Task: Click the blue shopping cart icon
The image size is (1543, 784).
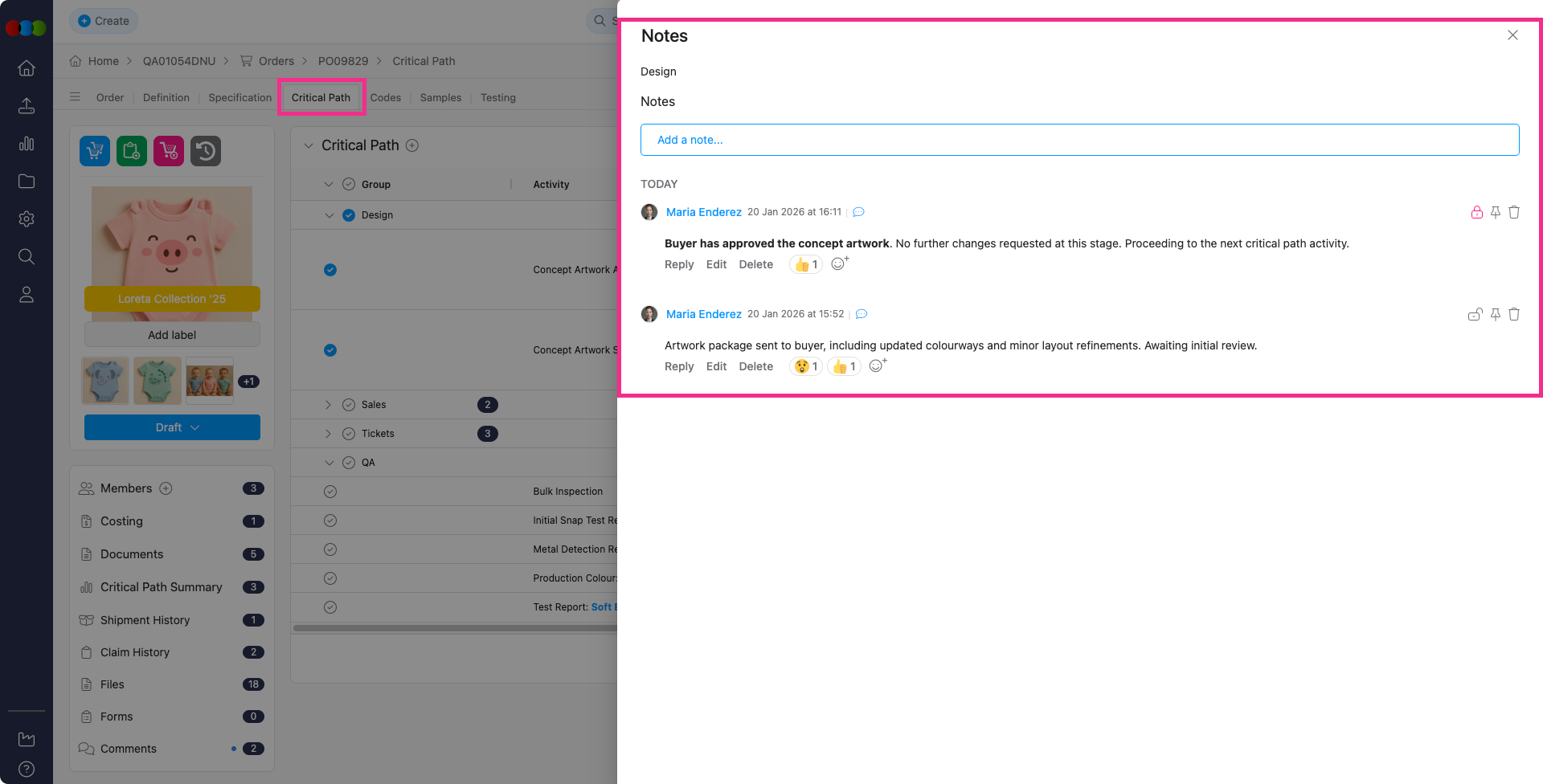Action: click(95, 151)
